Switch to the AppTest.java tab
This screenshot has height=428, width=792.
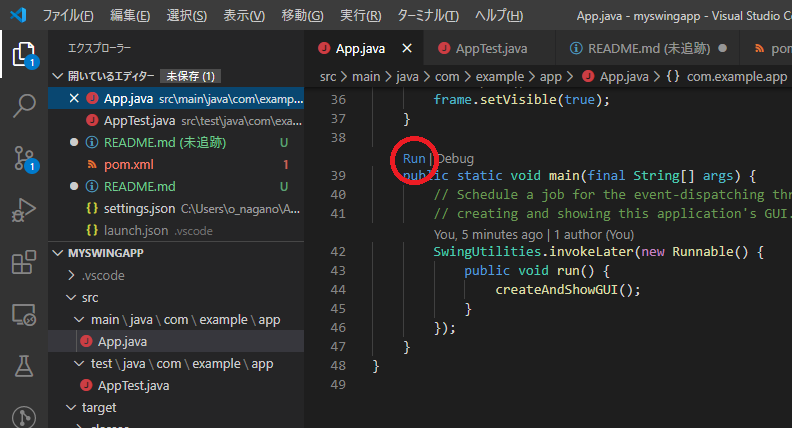(490, 49)
